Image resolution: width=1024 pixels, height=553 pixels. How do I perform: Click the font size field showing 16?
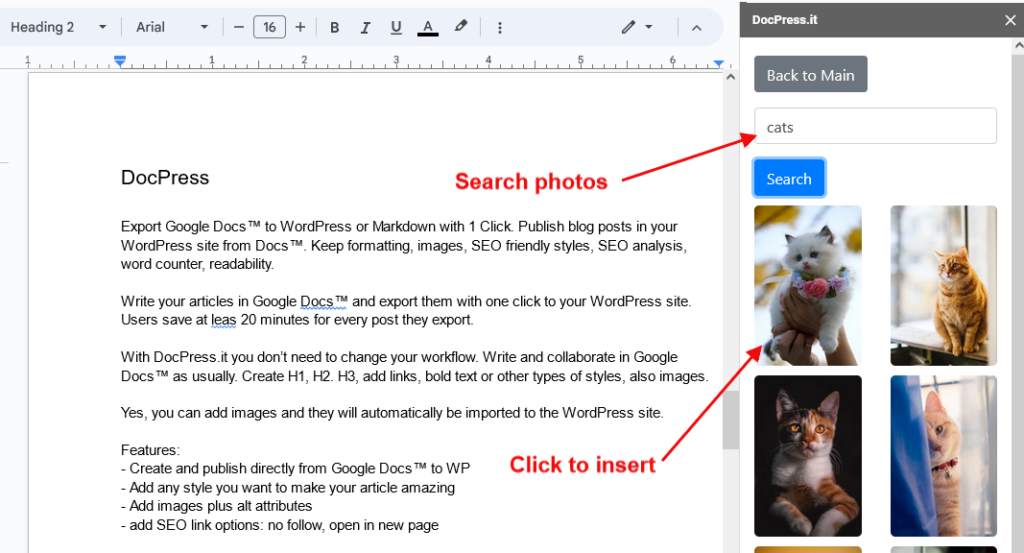[x=269, y=27]
